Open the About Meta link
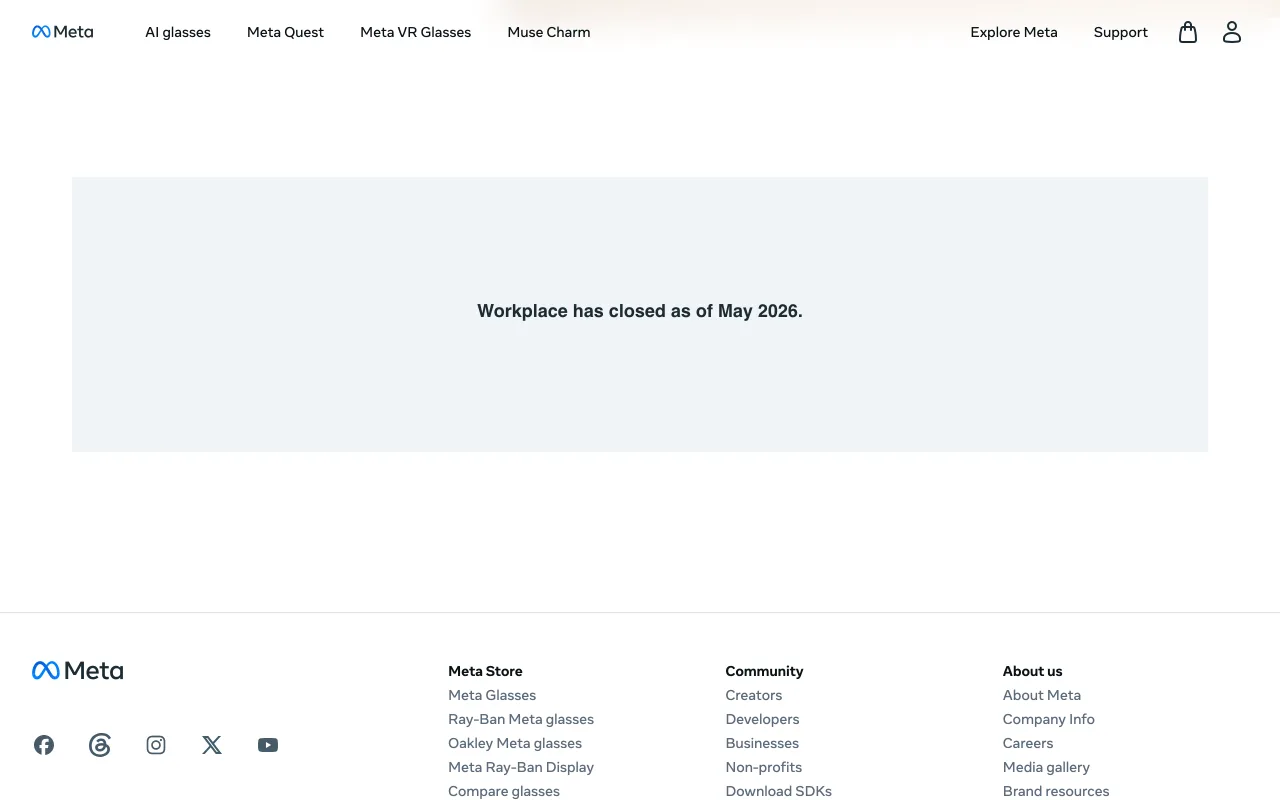1280x800 pixels. pyautogui.click(x=1042, y=695)
